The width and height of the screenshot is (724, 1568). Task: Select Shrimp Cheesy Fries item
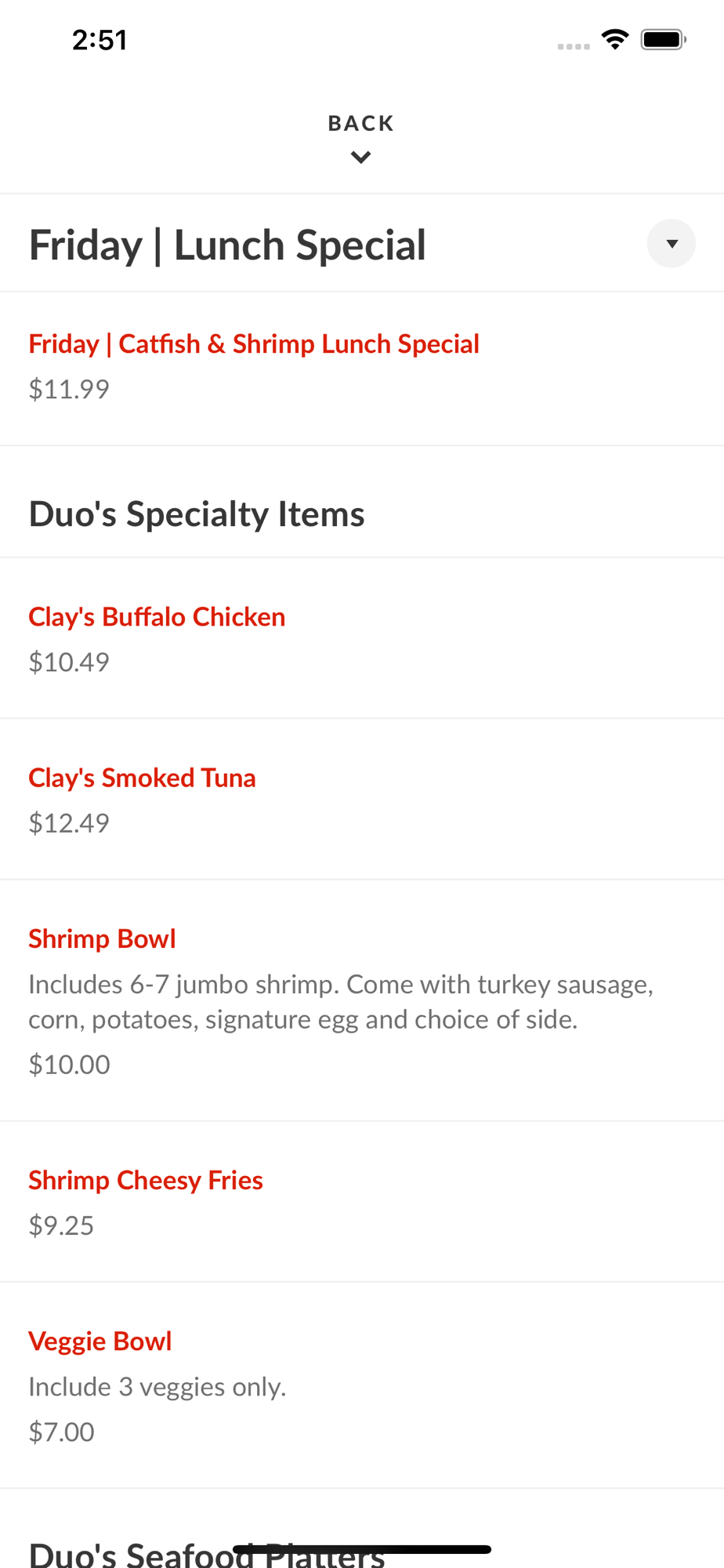click(x=146, y=1180)
